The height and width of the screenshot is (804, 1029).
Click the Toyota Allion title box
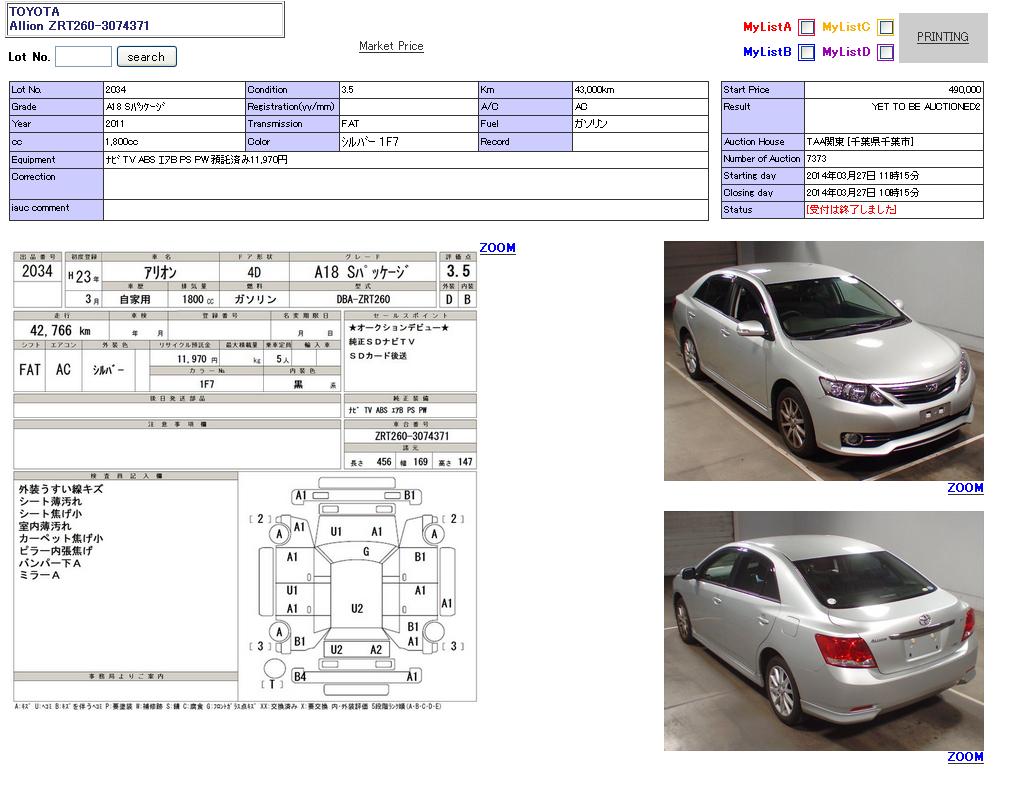(145, 19)
